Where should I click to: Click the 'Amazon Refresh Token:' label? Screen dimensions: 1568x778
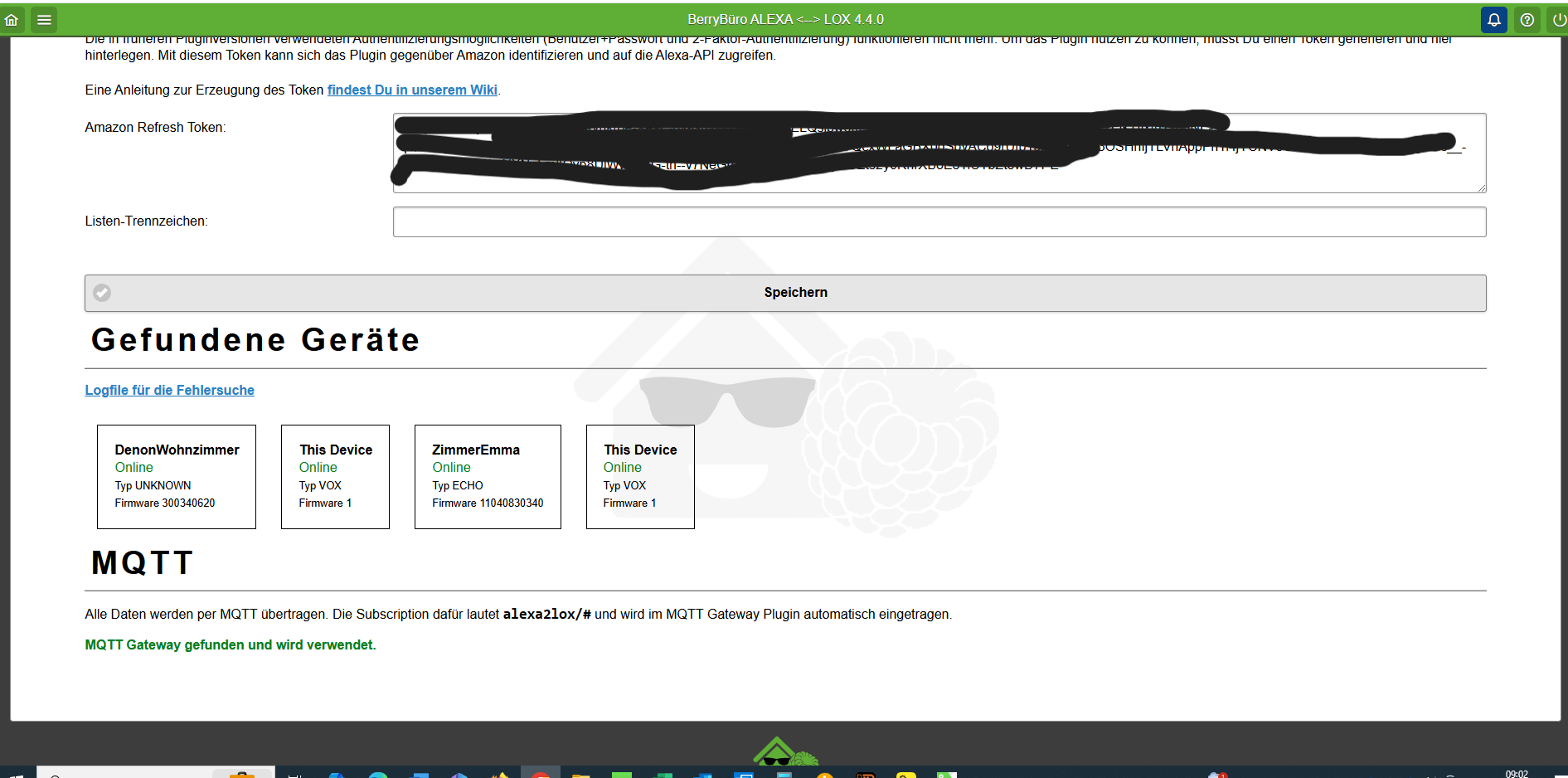click(155, 128)
